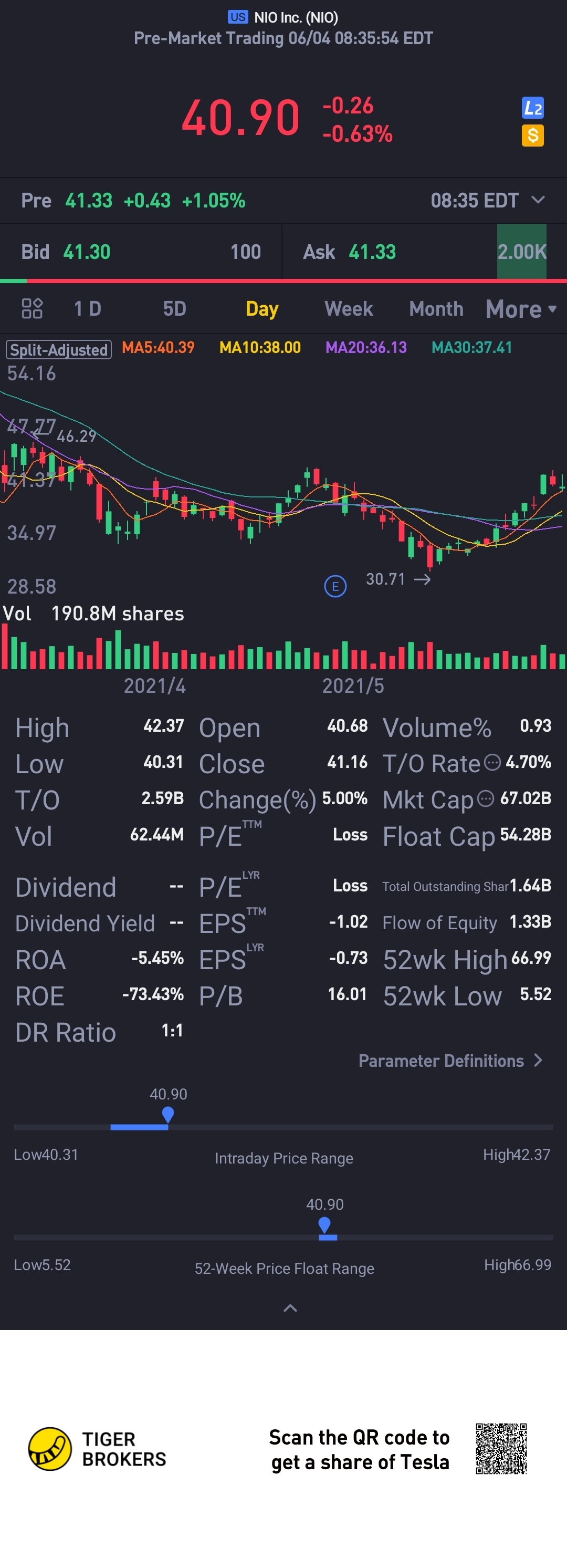Switch to 5D chart tab
The width and height of the screenshot is (567, 1568).
[x=175, y=308]
